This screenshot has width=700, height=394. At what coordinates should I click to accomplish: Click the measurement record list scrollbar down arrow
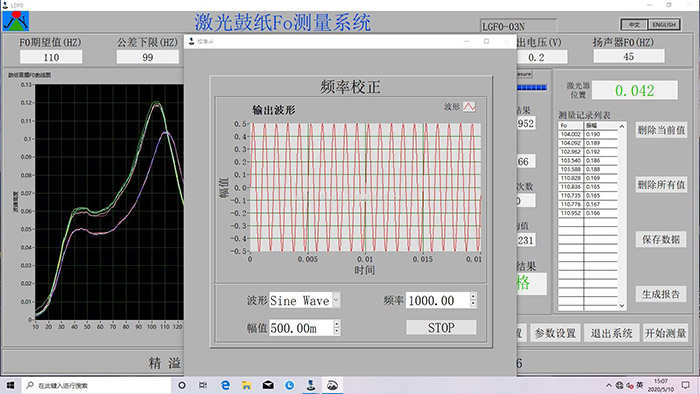621,306
